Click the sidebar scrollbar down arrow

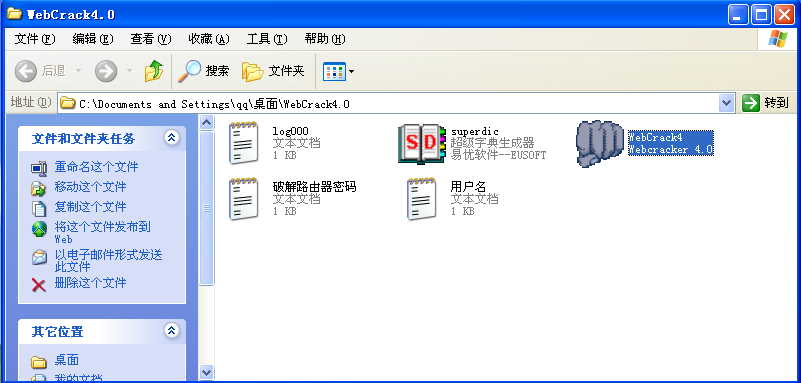pyautogui.click(x=206, y=372)
